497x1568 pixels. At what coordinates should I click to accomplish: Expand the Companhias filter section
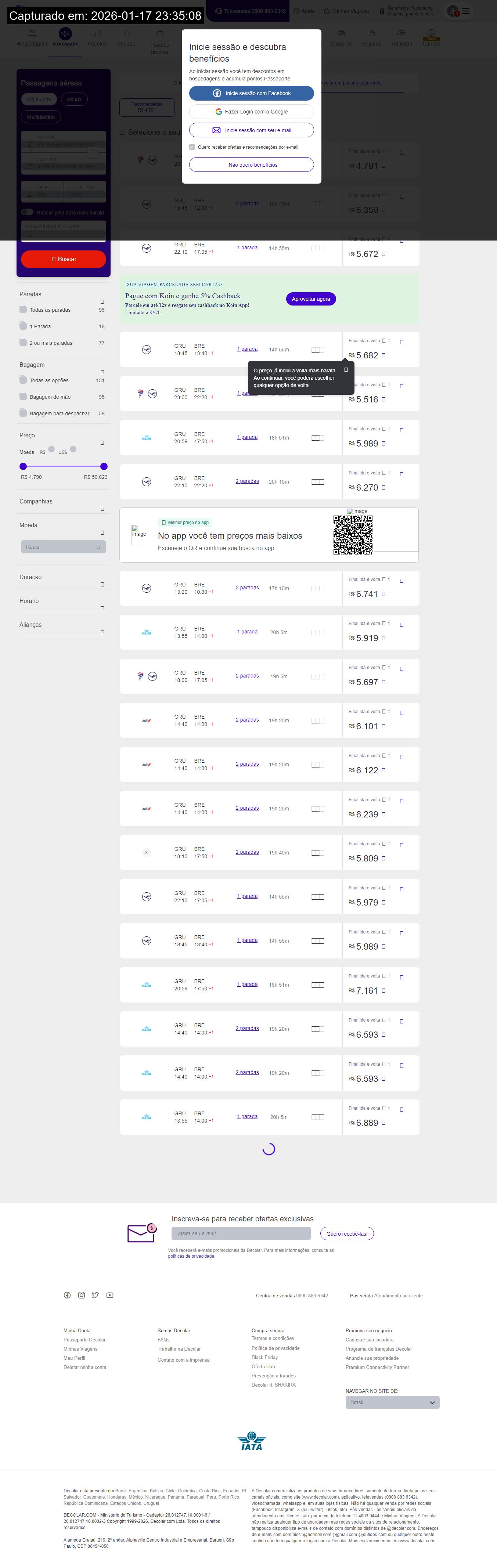102,508
